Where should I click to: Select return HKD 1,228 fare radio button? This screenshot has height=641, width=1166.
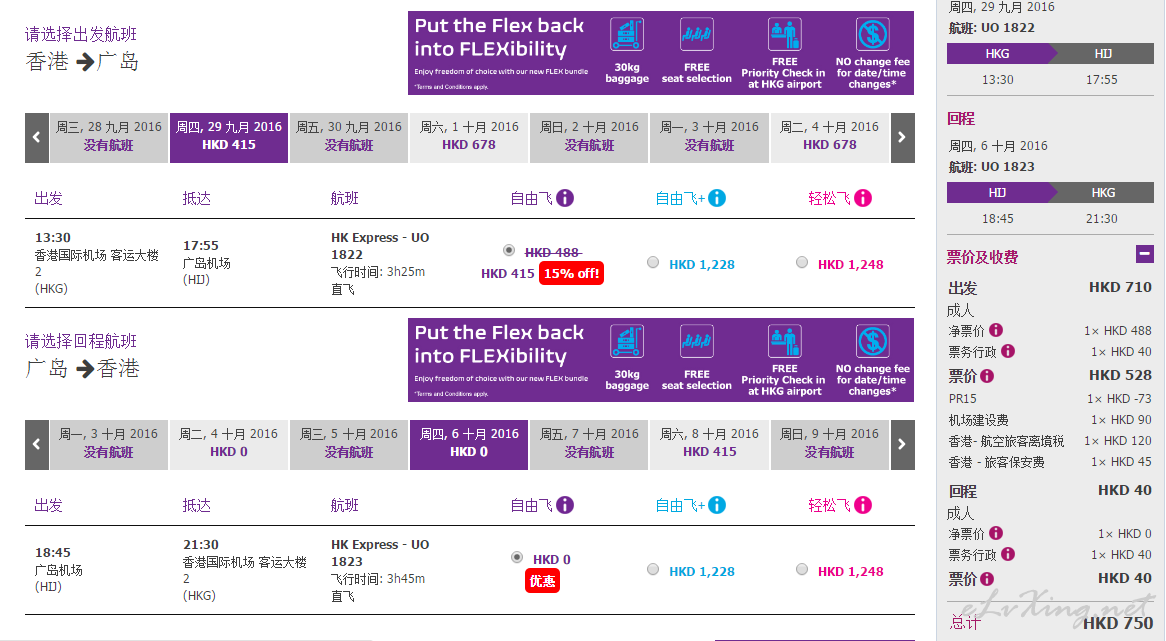click(x=653, y=570)
